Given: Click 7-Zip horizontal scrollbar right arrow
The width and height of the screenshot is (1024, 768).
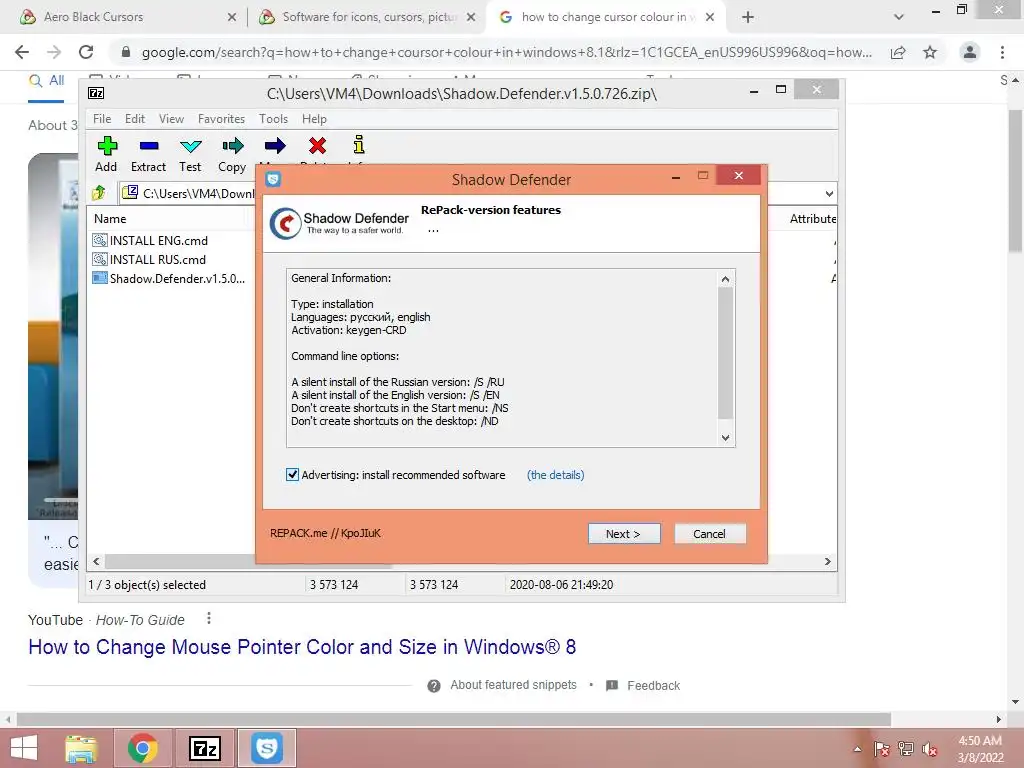Looking at the screenshot, I should [x=827, y=561].
